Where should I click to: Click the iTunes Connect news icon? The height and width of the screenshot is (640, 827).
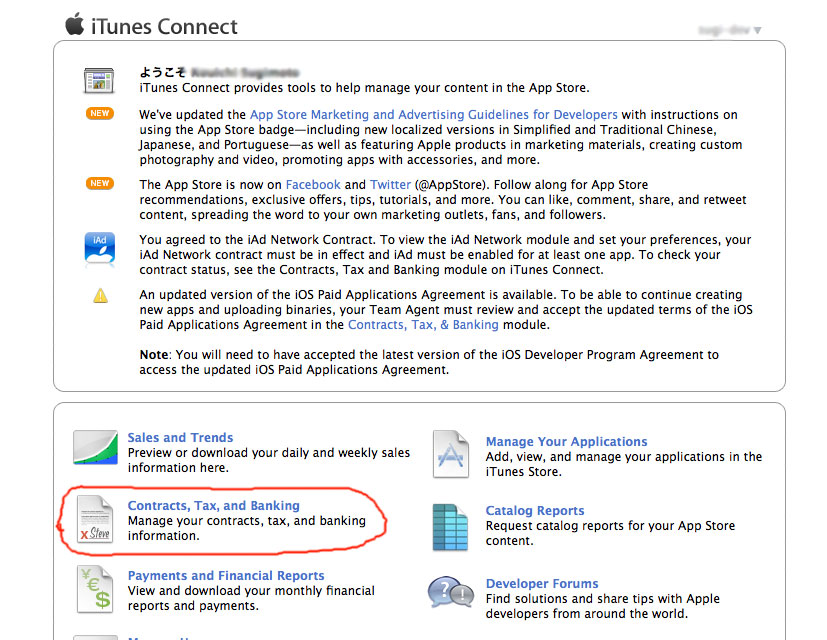pyautogui.click(x=100, y=81)
